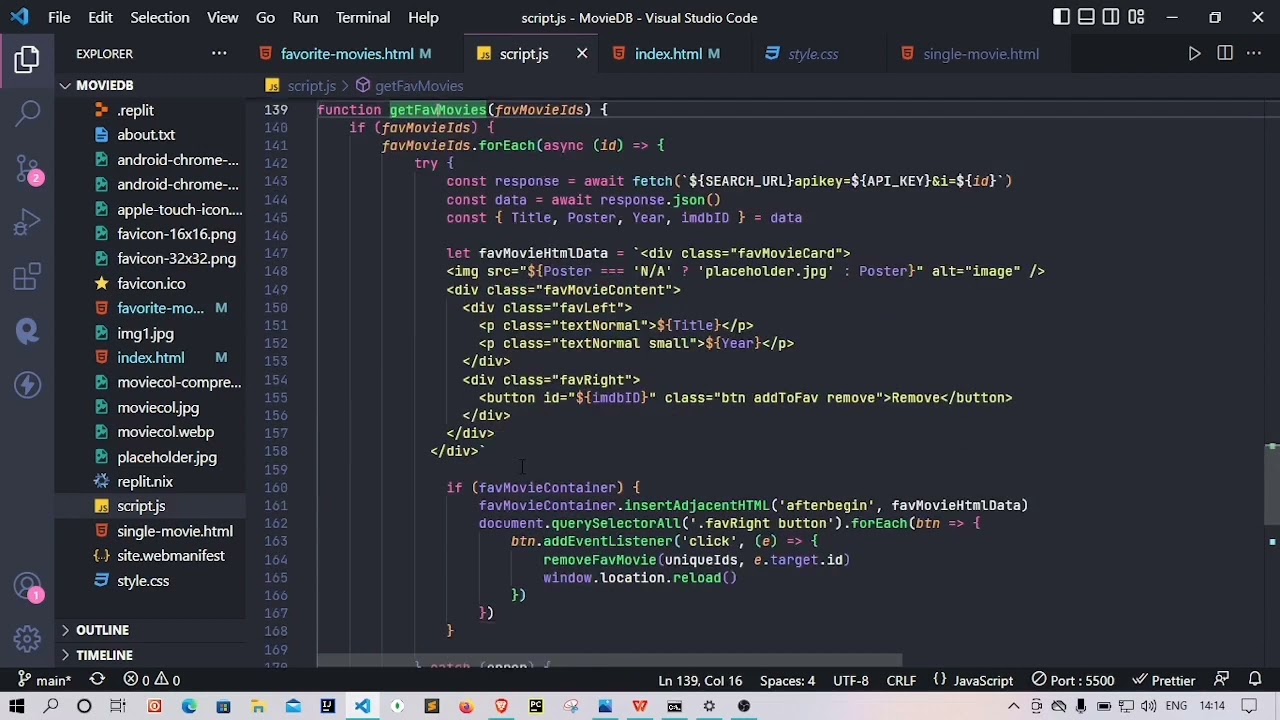Split the editor to the right
Image resolution: width=1280 pixels, height=720 pixels.
[1225, 54]
